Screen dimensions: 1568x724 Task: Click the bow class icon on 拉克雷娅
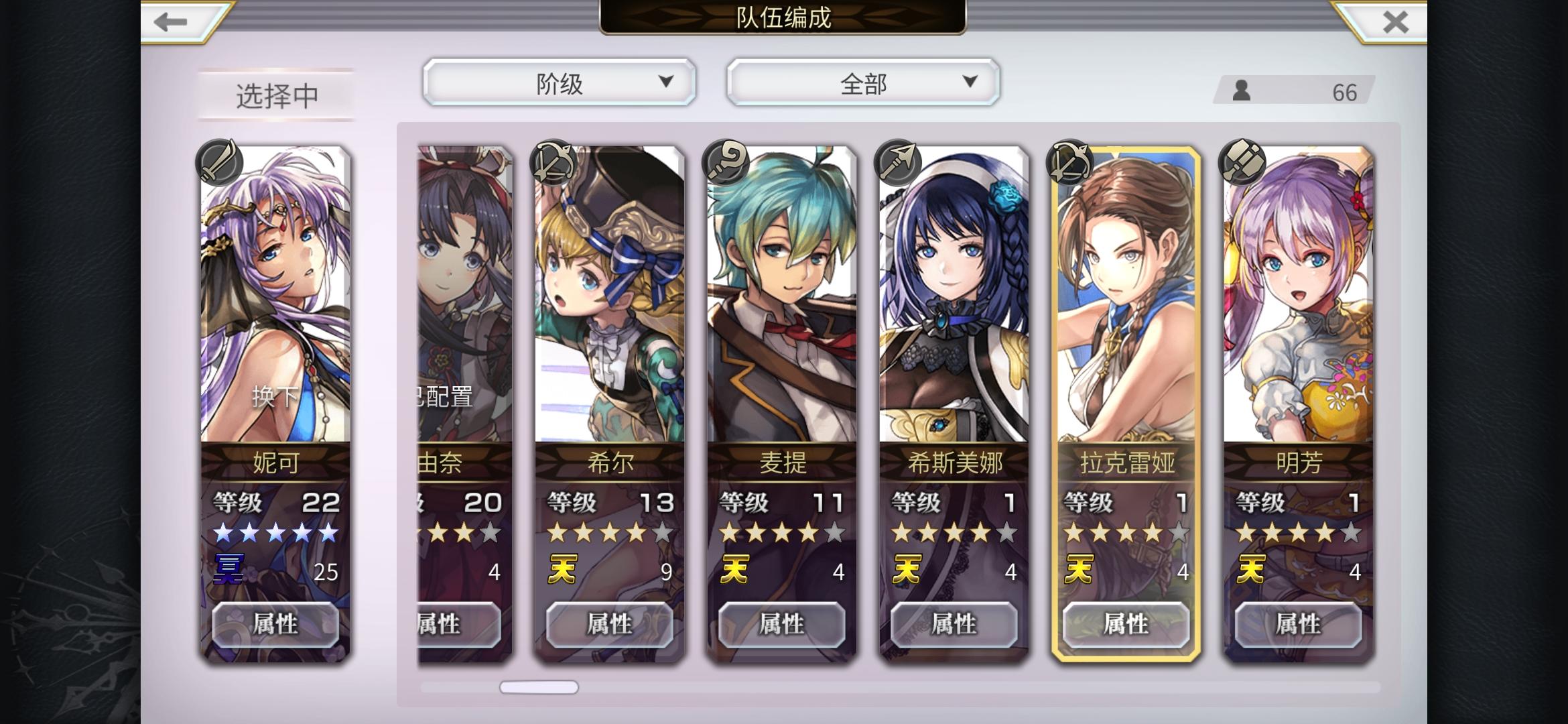click(x=1069, y=162)
